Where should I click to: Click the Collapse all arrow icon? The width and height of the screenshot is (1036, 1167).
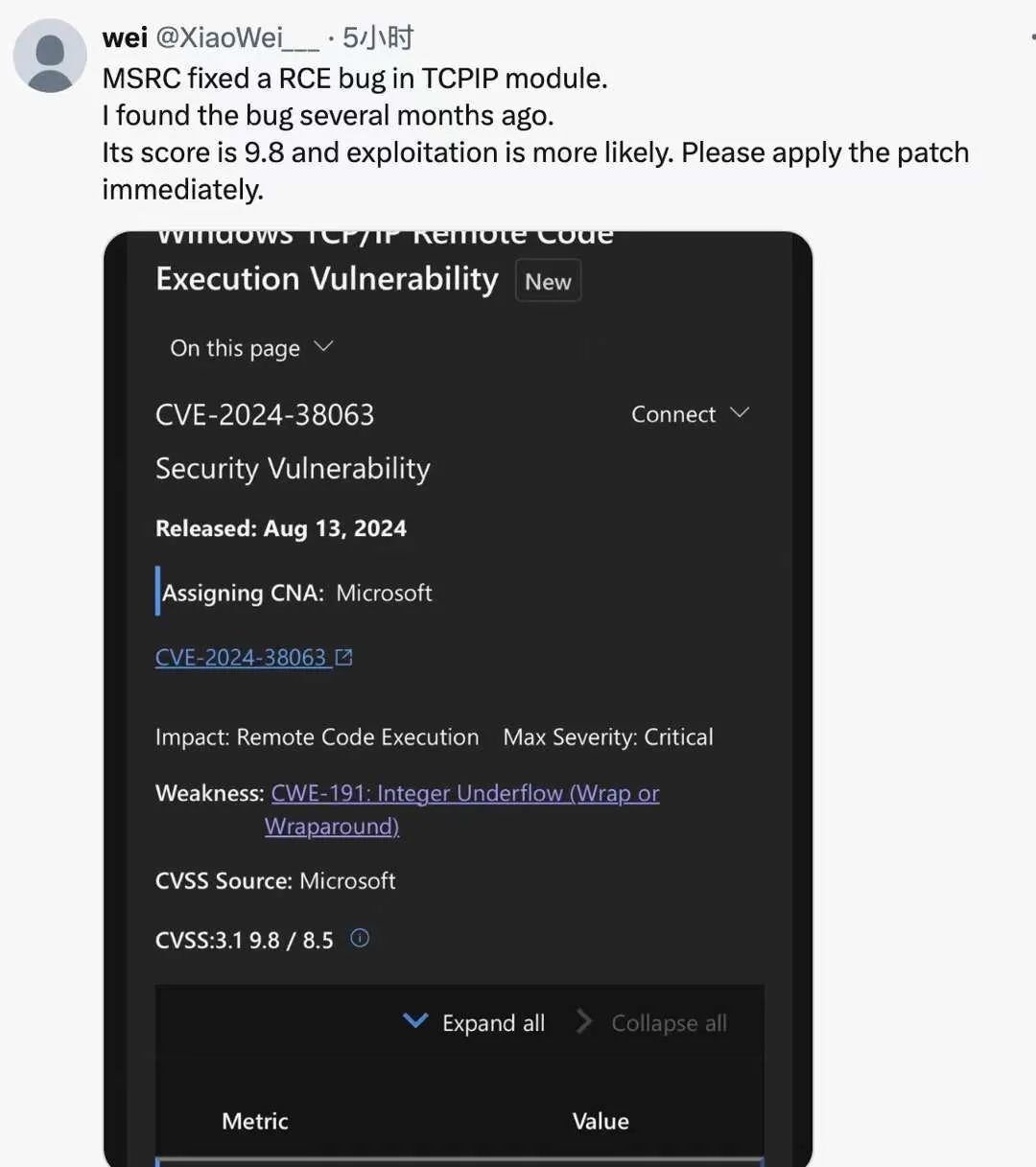point(584,1021)
